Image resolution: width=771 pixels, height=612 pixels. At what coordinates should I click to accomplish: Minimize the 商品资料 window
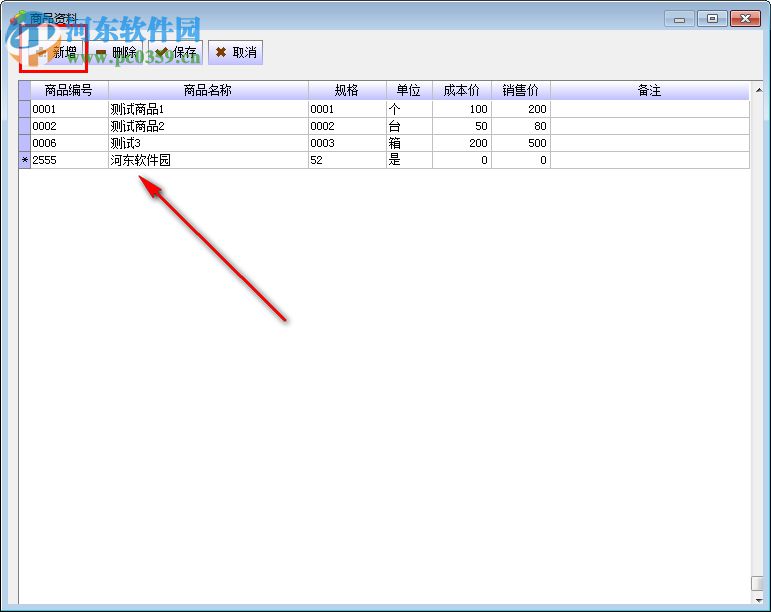click(680, 19)
